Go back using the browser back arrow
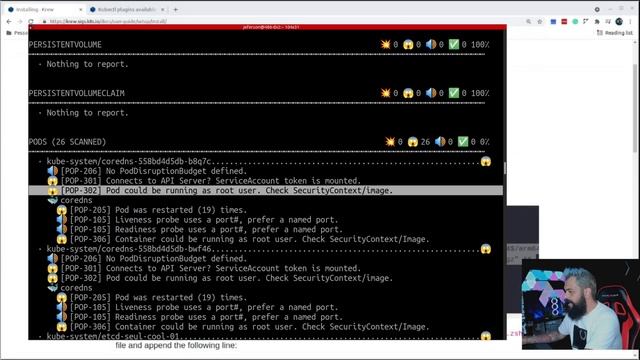The image size is (640, 360). 9,21
